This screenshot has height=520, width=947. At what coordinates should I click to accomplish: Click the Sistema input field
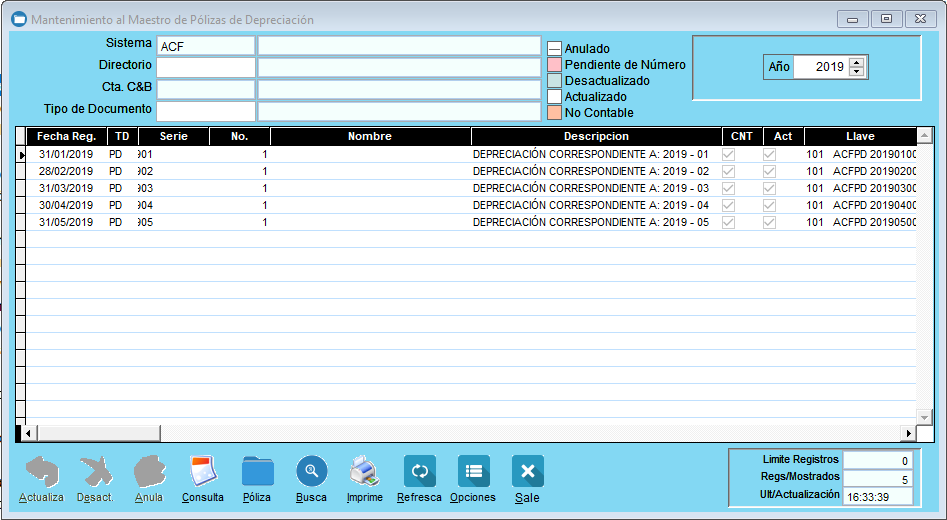[x=205, y=45]
